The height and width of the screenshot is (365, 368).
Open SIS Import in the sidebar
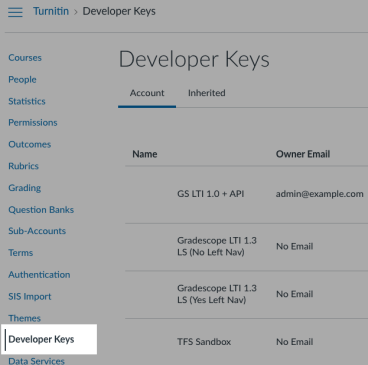30,296
